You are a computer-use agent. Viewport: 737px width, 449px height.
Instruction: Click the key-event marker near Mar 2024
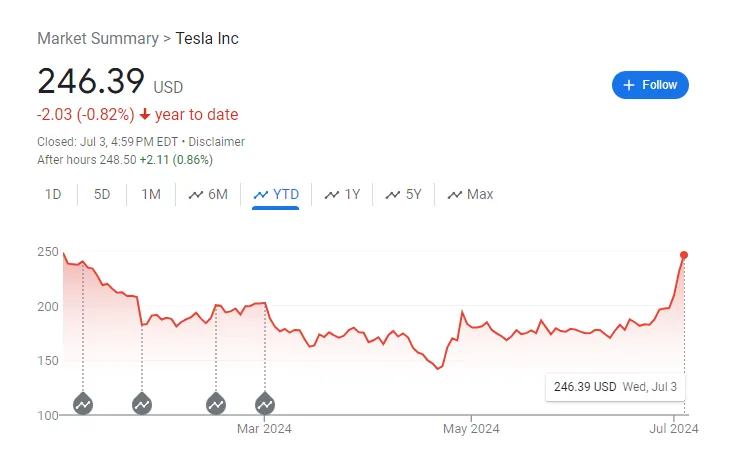point(265,404)
